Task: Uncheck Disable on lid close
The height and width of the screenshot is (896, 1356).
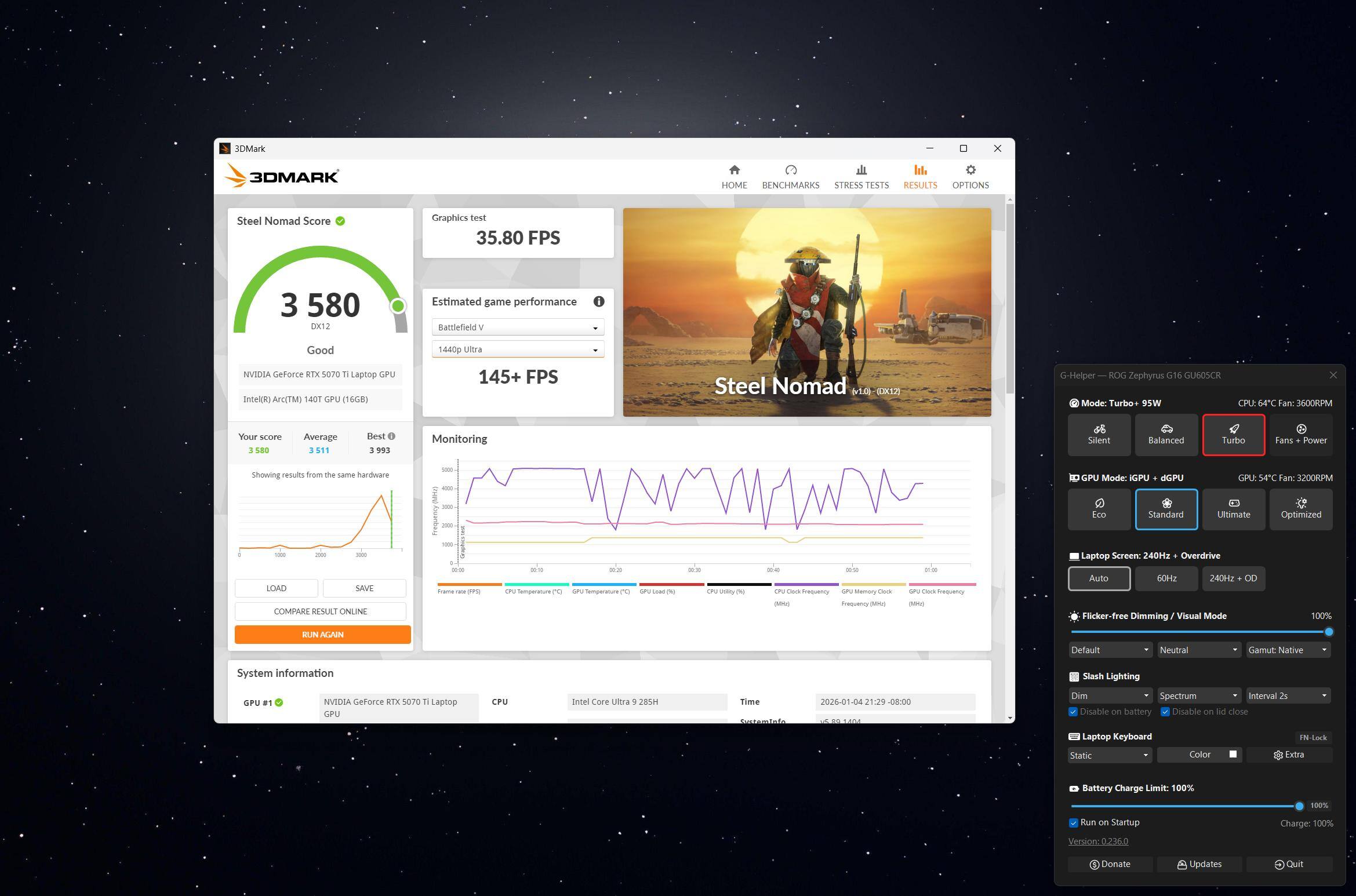Action: click(1165, 712)
